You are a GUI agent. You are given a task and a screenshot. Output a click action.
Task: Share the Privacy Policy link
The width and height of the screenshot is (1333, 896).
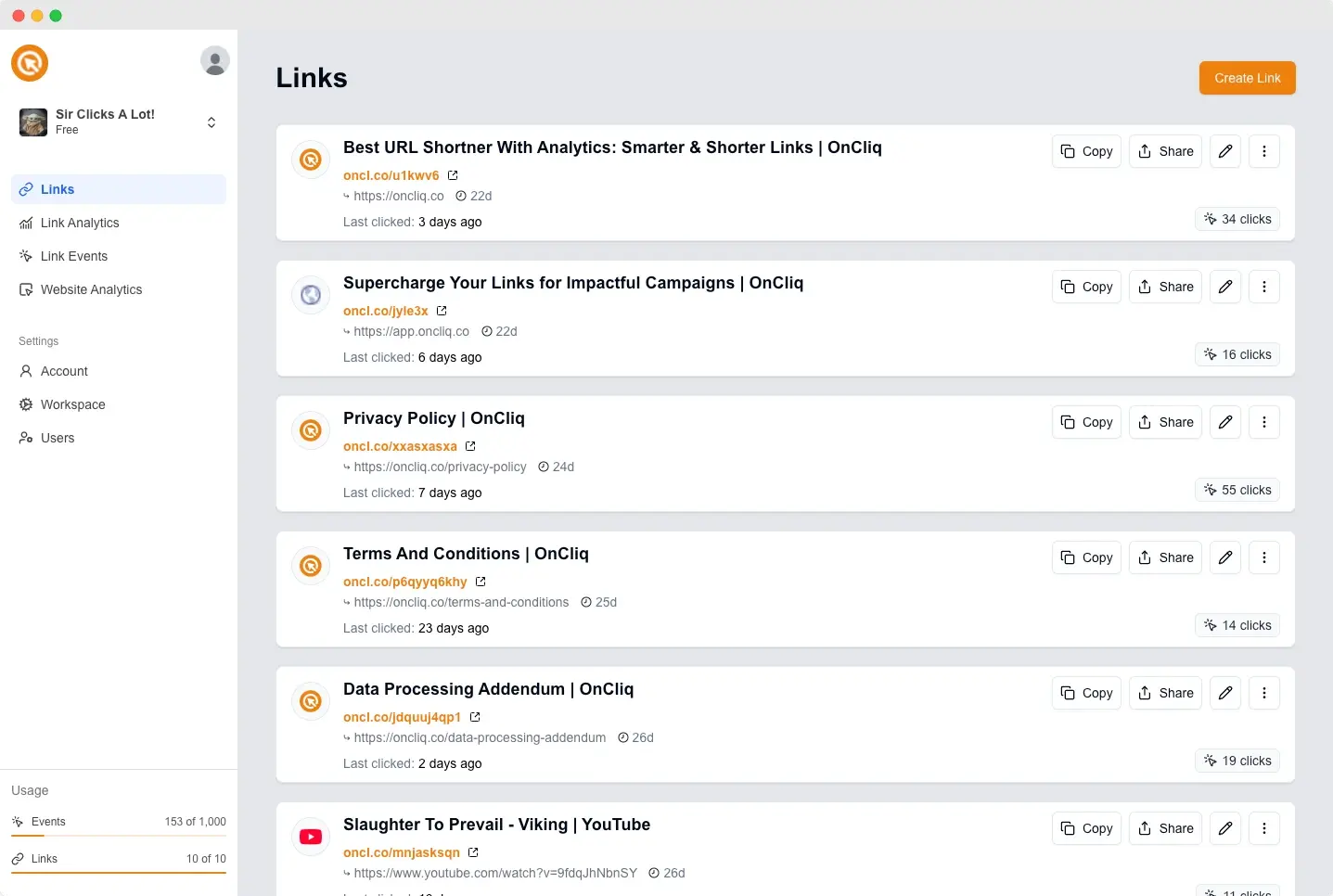pos(1165,422)
